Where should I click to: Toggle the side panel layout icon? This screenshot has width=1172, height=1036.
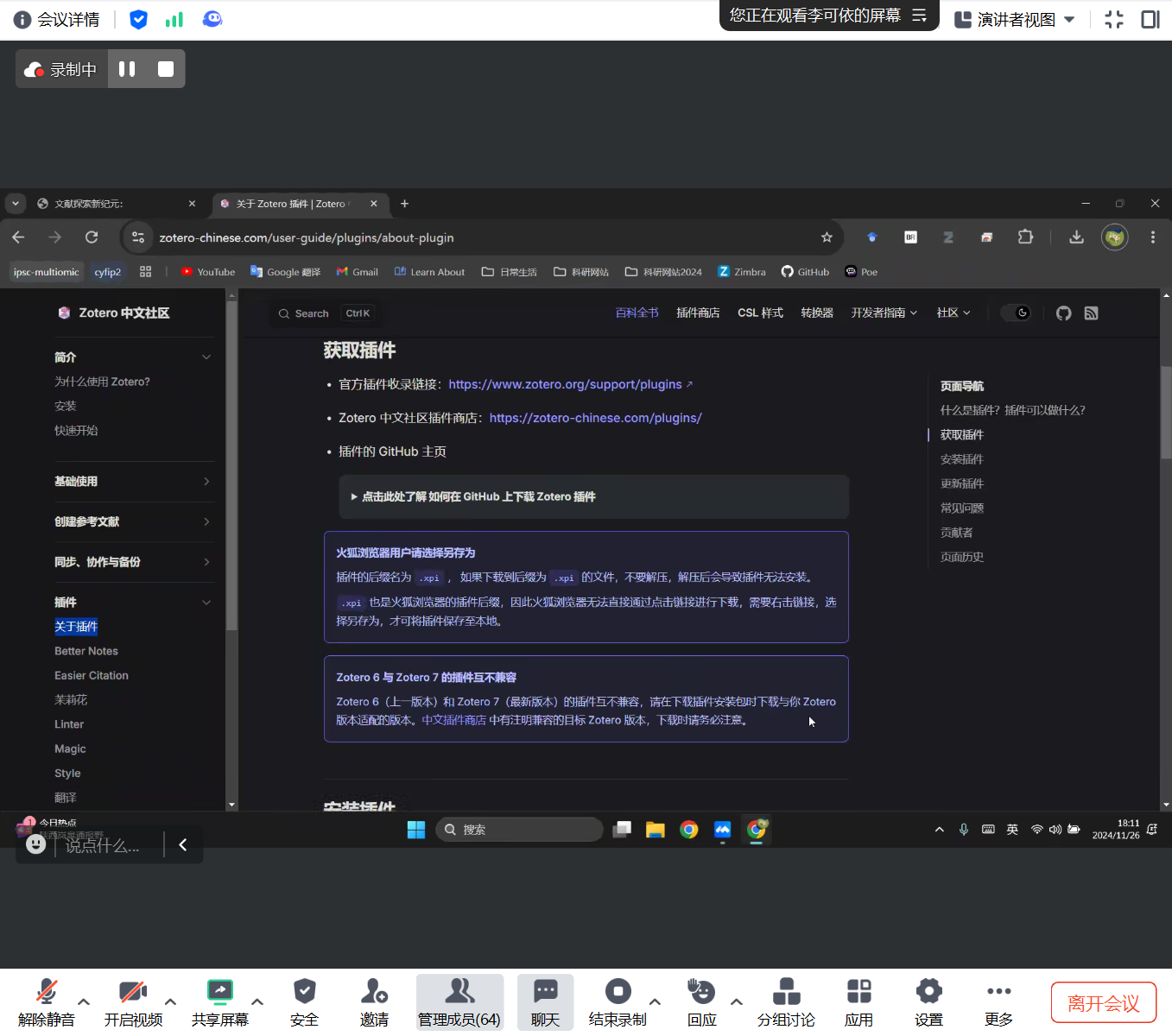pyautogui.click(x=1150, y=19)
